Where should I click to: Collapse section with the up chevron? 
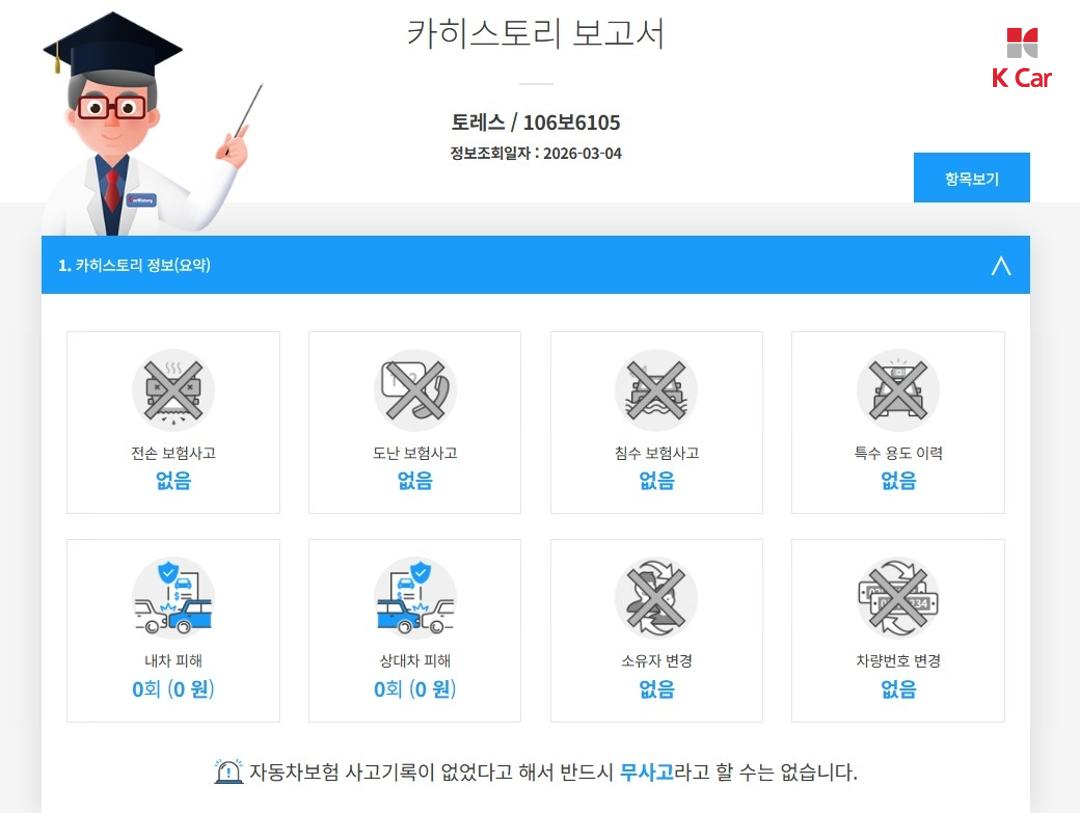[1001, 265]
